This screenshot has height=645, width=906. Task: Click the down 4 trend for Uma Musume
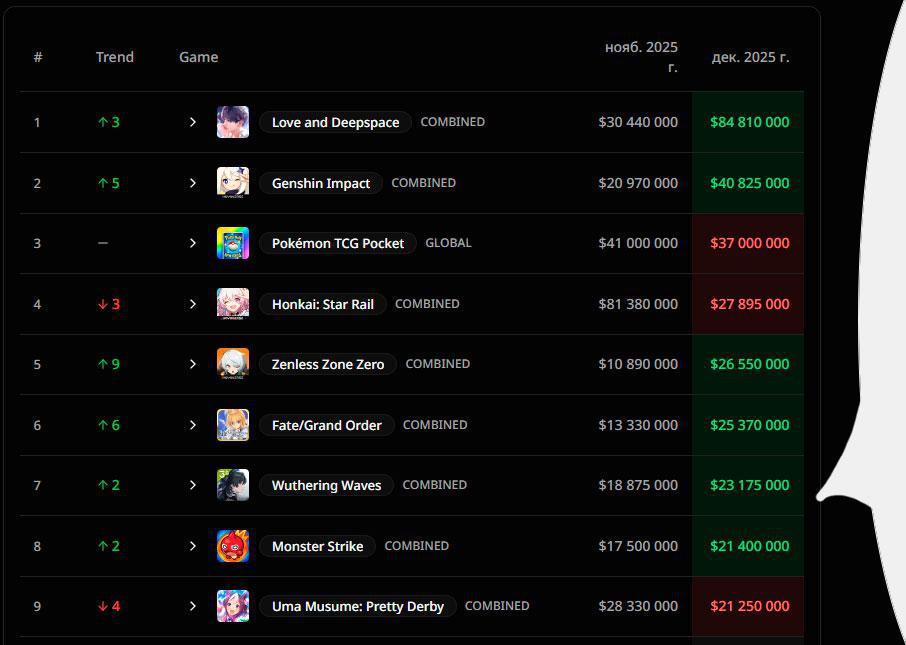tap(109, 606)
